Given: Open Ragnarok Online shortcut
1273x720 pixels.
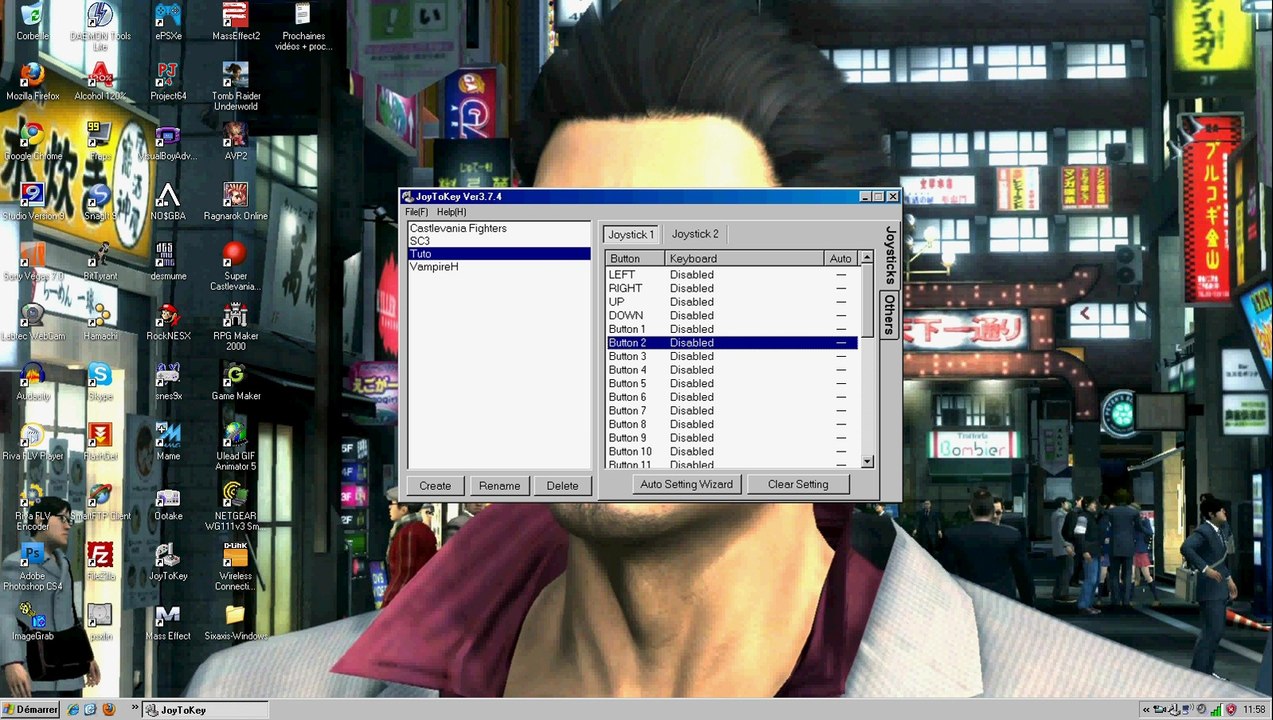Looking at the screenshot, I should tap(236, 201).
